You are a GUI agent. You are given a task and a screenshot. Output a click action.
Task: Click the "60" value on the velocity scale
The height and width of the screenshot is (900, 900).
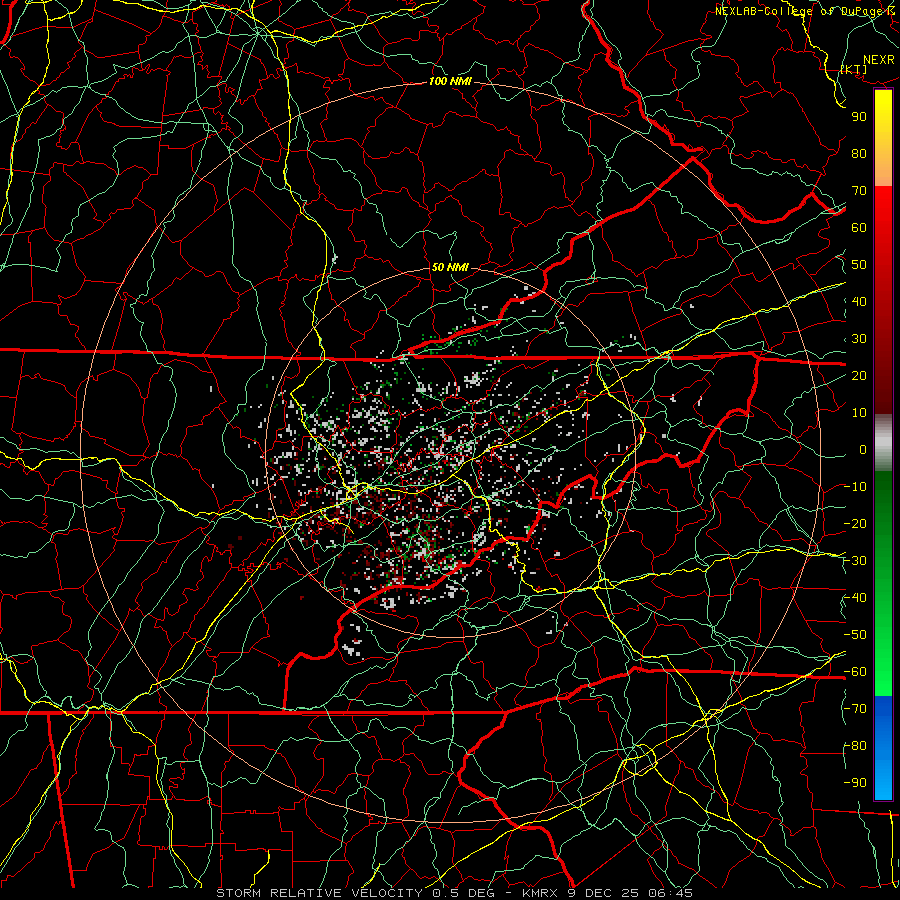click(x=859, y=228)
